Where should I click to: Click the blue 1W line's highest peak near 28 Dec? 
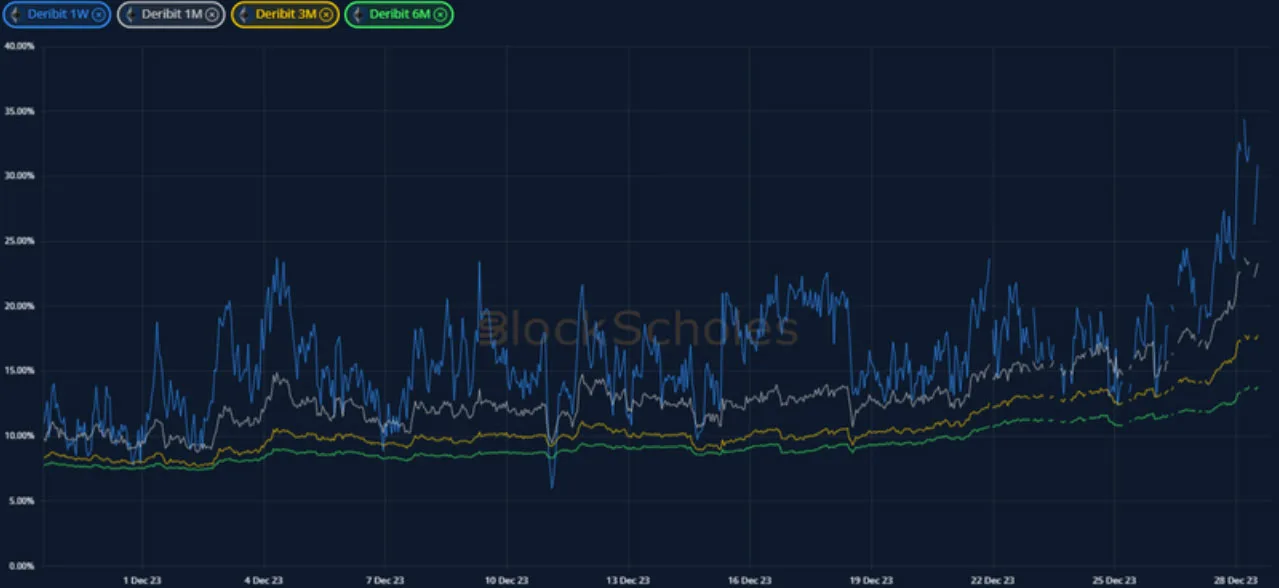[x=1244, y=121]
